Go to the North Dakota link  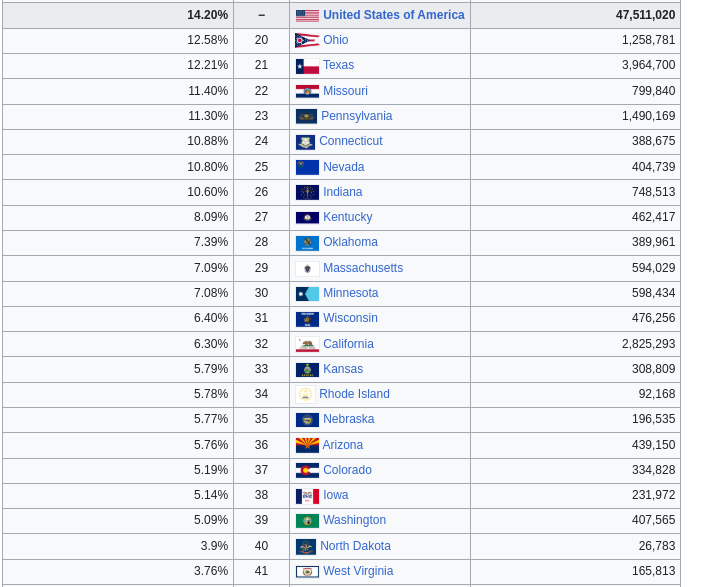click(x=355, y=546)
